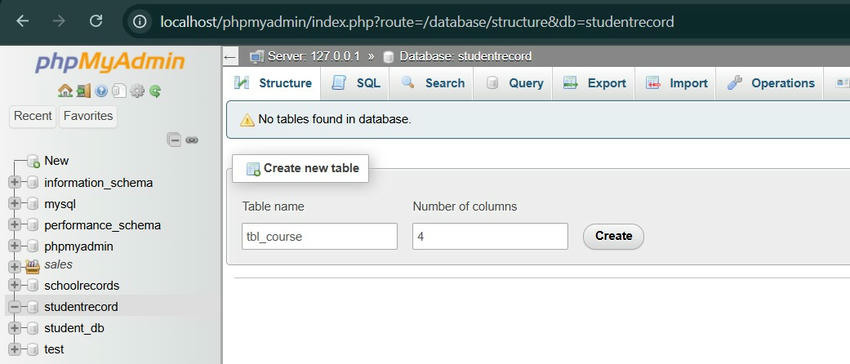This screenshot has height=364, width=850.
Task: Select information_schema database name
Action: click(x=98, y=183)
